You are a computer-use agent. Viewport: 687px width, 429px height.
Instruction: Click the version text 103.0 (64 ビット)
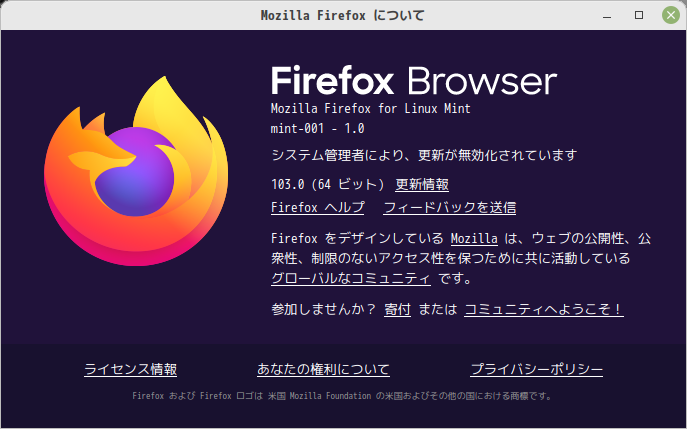328,184
